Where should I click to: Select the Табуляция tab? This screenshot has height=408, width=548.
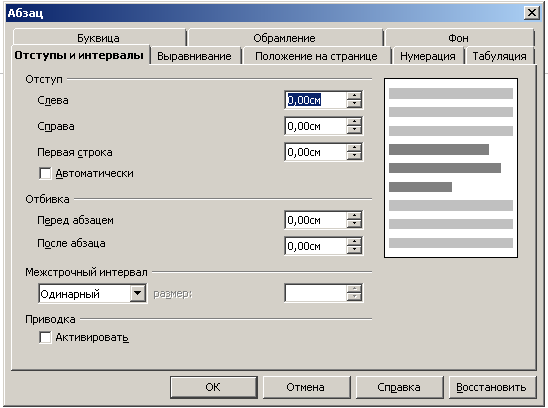[500, 56]
